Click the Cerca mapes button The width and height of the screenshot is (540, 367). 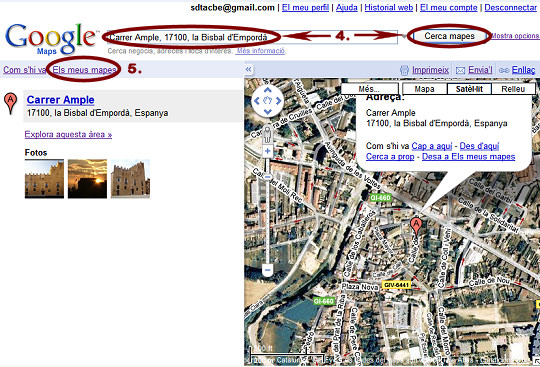[x=449, y=36]
